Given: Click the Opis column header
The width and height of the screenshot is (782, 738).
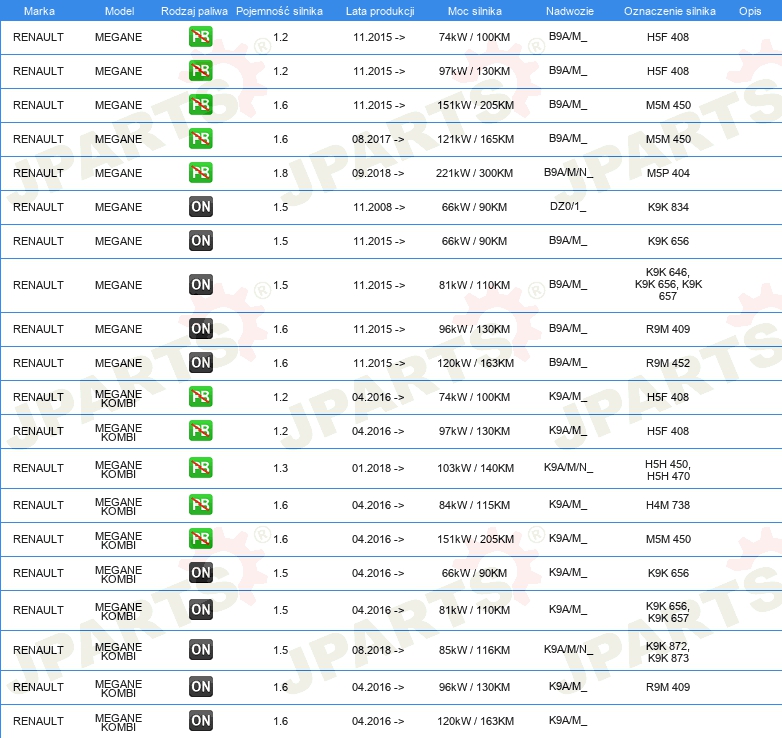Looking at the screenshot, I should coord(750,11).
